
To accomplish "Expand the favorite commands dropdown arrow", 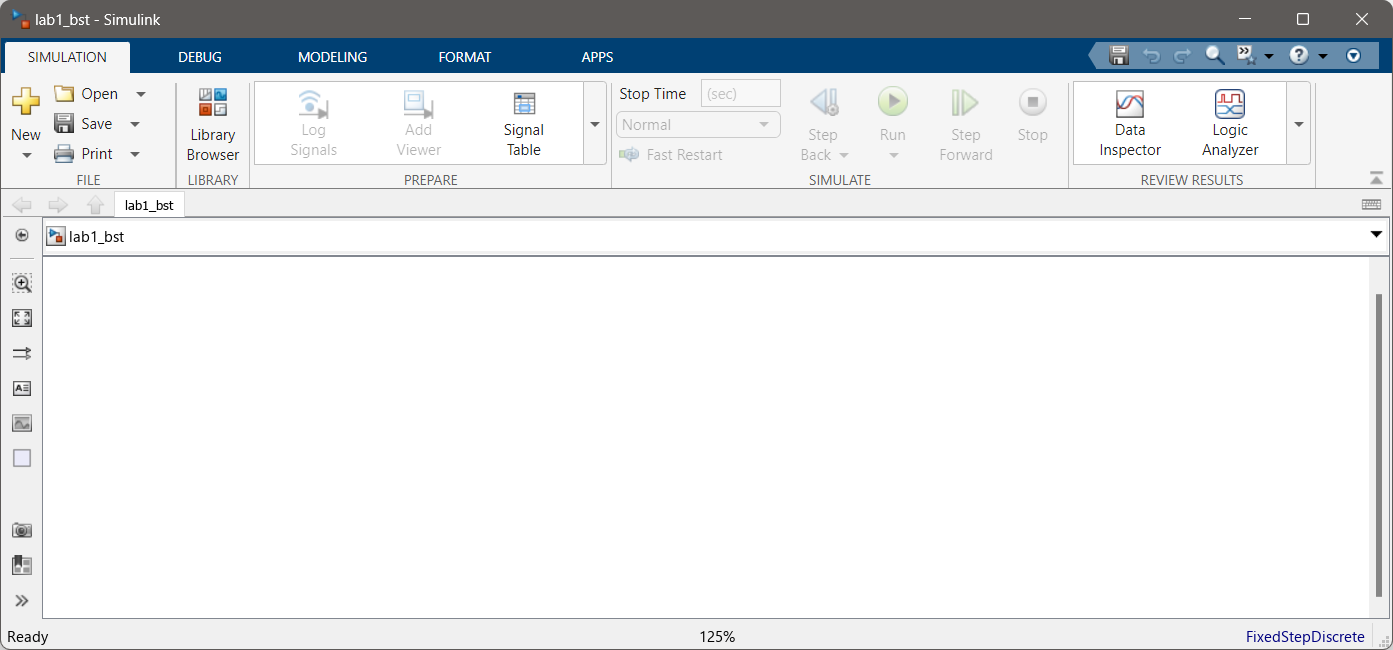I will (1269, 57).
